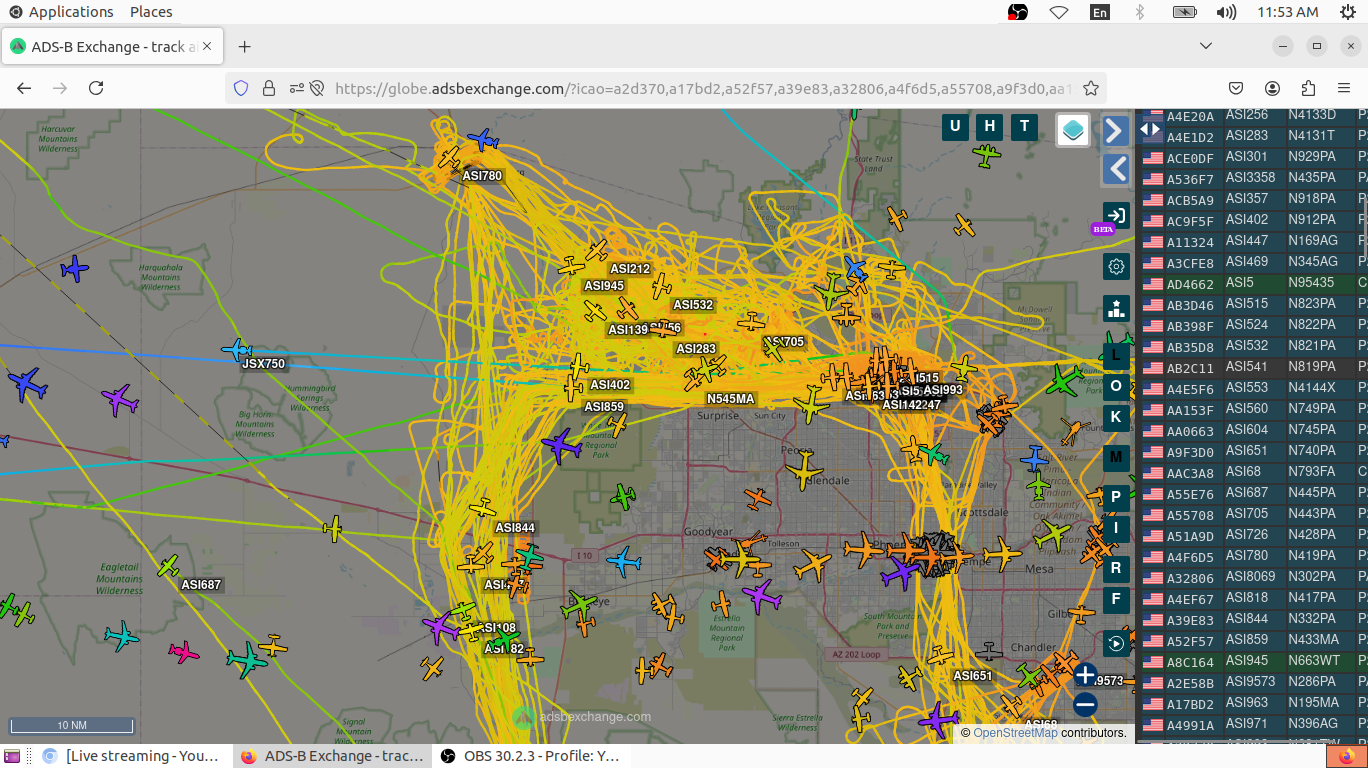
Task: Open the En keyboard layout indicator
Action: [x=1100, y=12]
